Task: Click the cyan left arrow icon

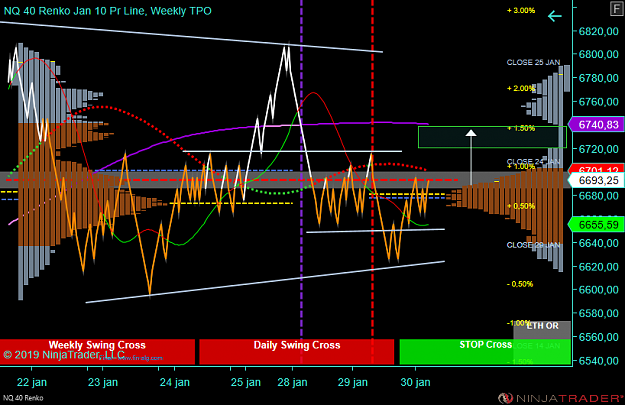Action: point(554,16)
